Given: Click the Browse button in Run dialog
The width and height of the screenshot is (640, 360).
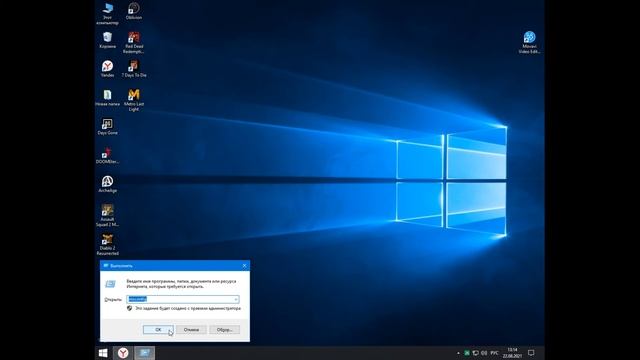Looking at the screenshot, I should click(224, 330).
